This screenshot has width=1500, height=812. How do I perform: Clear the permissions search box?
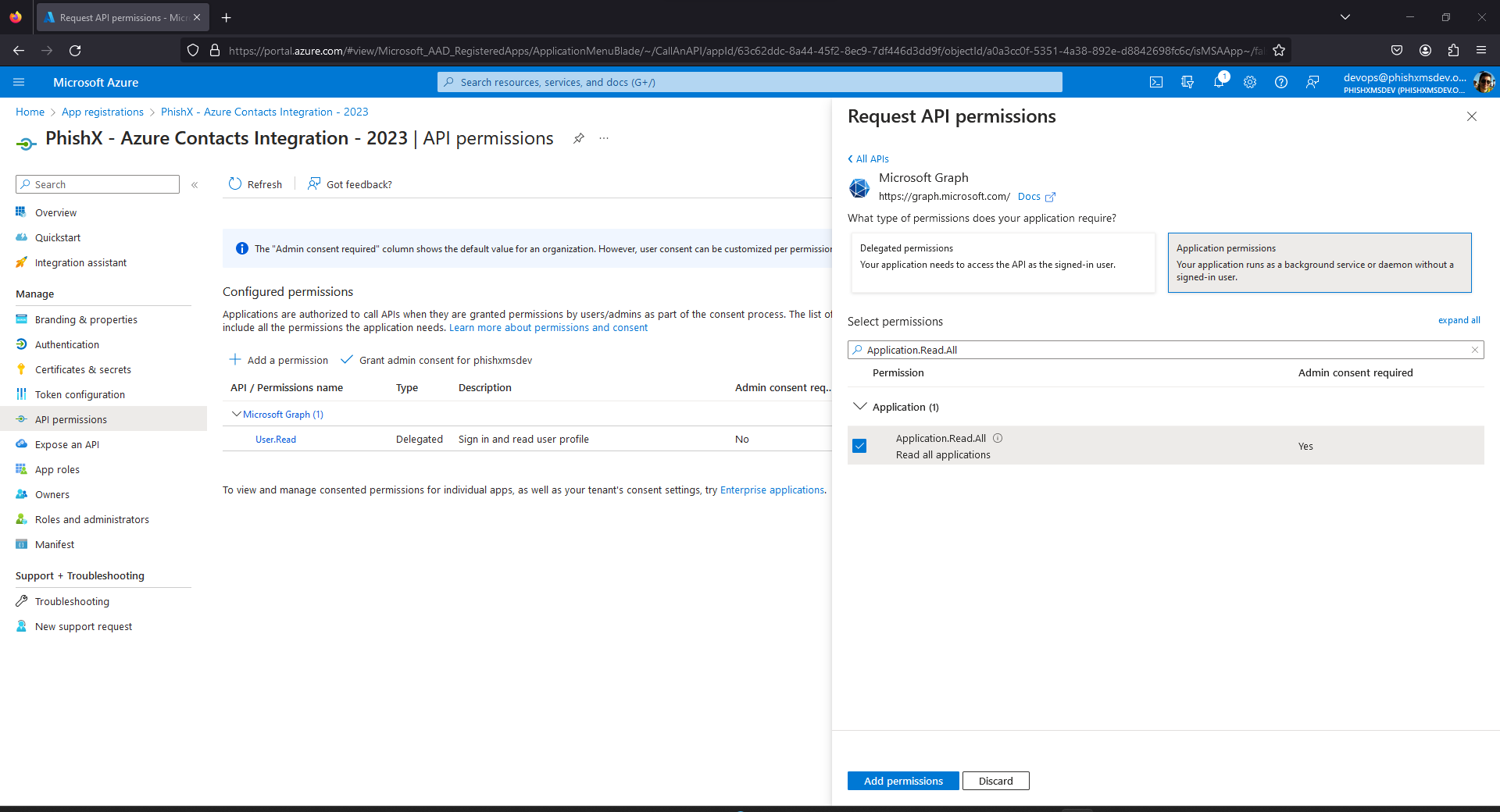[x=1475, y=350]
